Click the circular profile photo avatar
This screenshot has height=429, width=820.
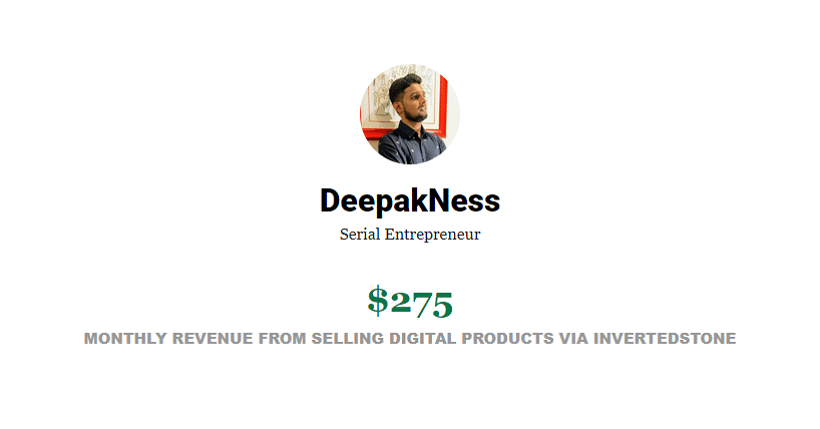[x=410, y=114]
